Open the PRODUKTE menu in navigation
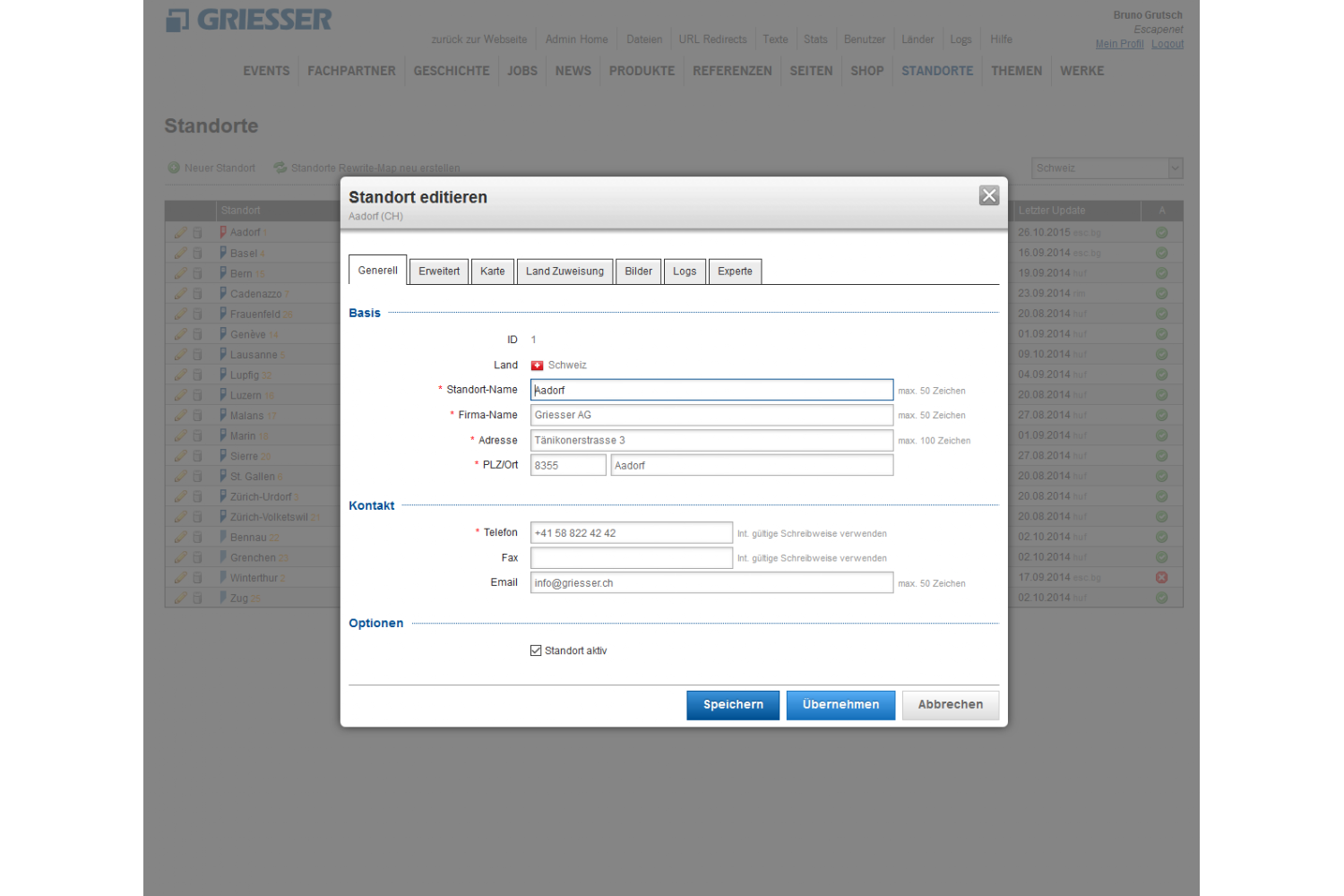Screen dimensions: 1344x896 click(x=642, y=71)
